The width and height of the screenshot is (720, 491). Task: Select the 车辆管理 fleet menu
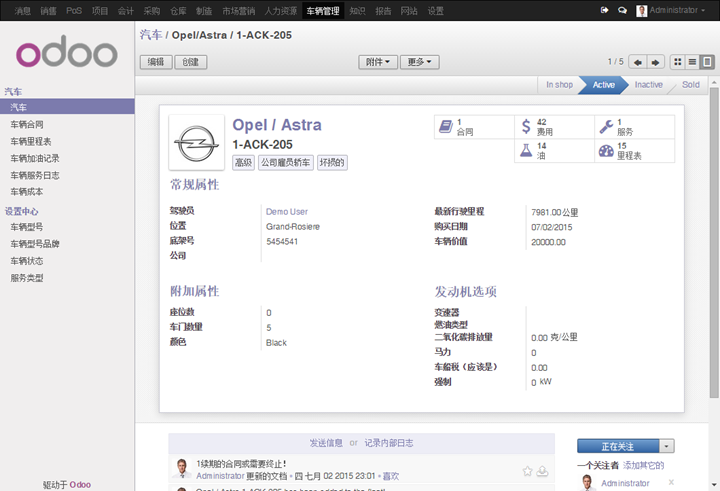323,11
